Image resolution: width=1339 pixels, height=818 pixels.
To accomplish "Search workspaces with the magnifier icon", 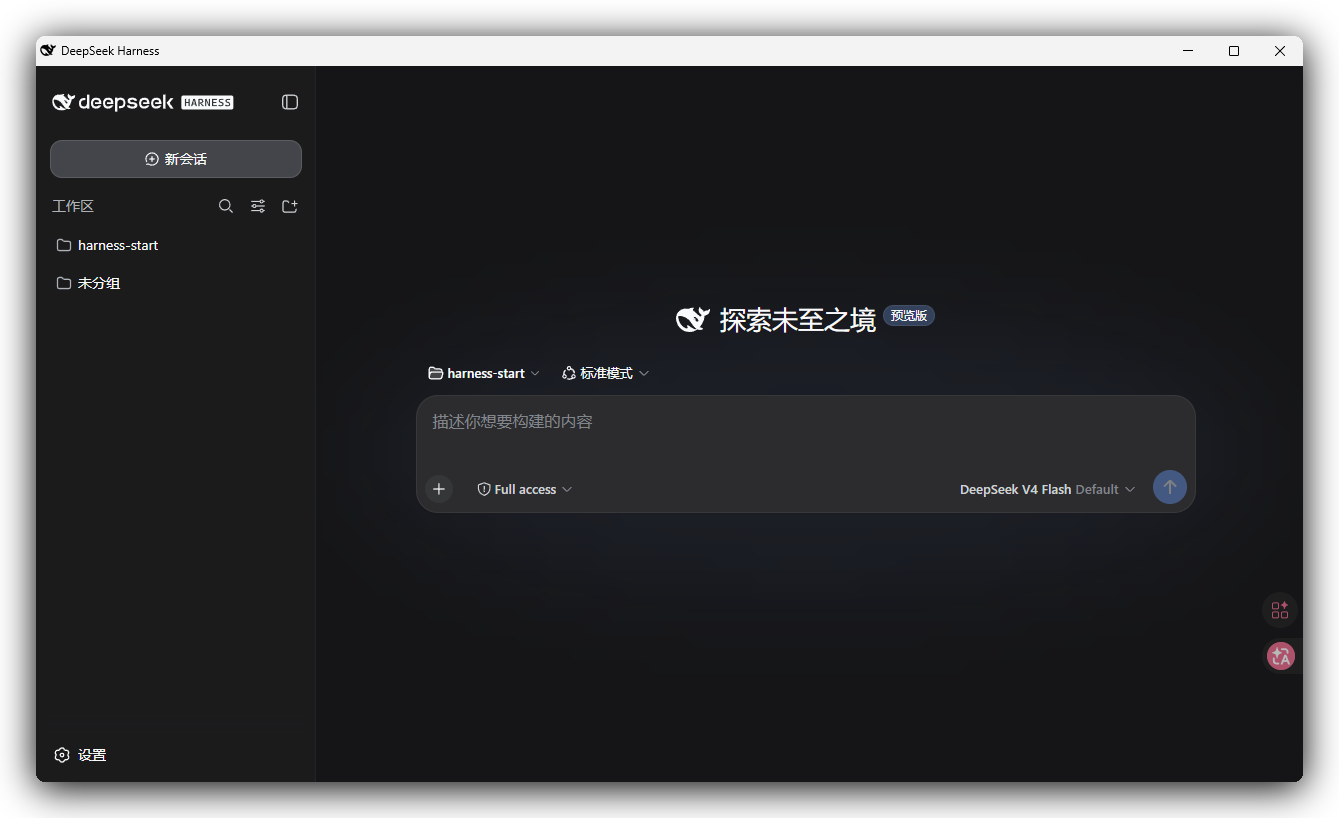I will [x=226, y=206].
